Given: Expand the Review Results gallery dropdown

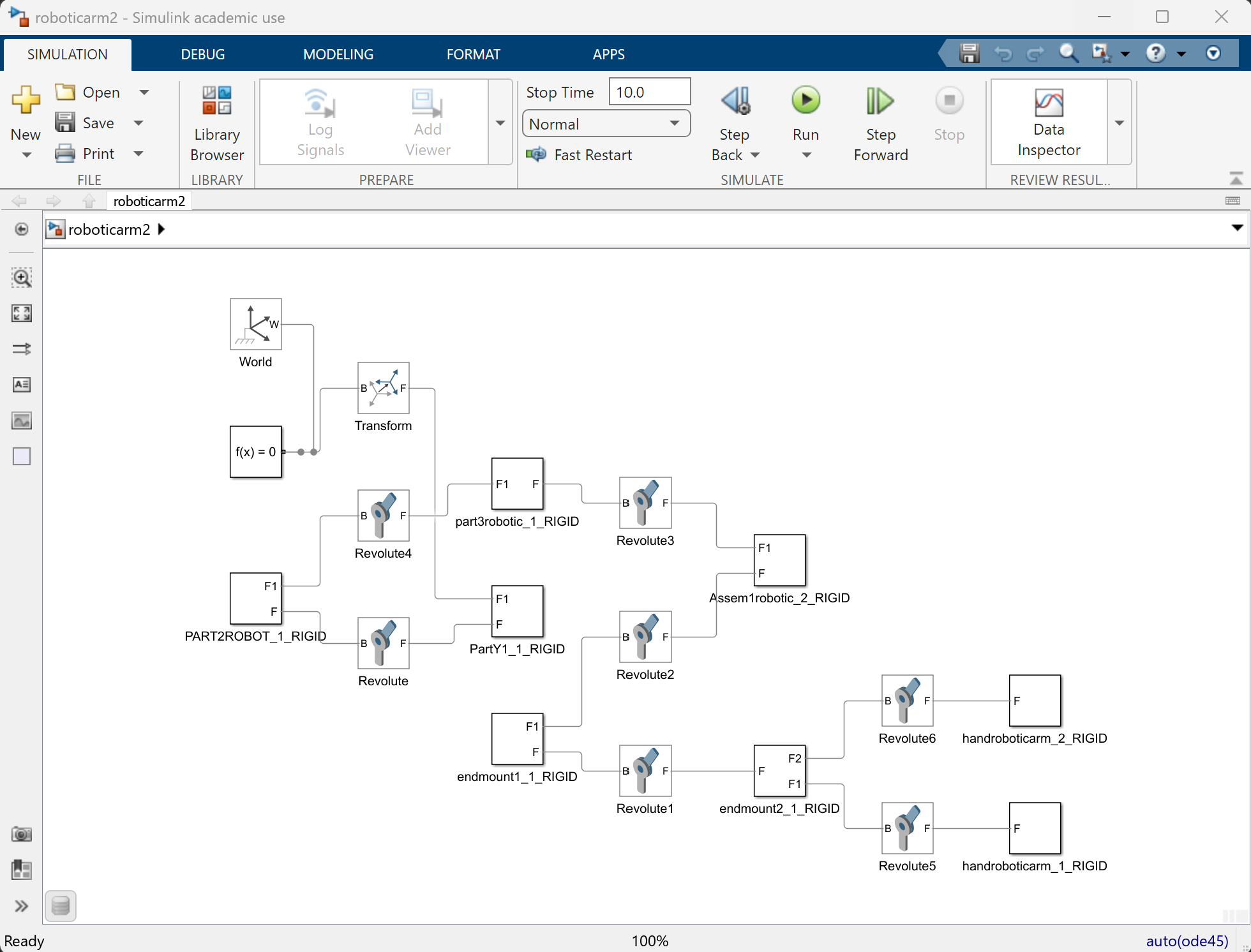Looking at the screenshot, I should coord(1119,123).
